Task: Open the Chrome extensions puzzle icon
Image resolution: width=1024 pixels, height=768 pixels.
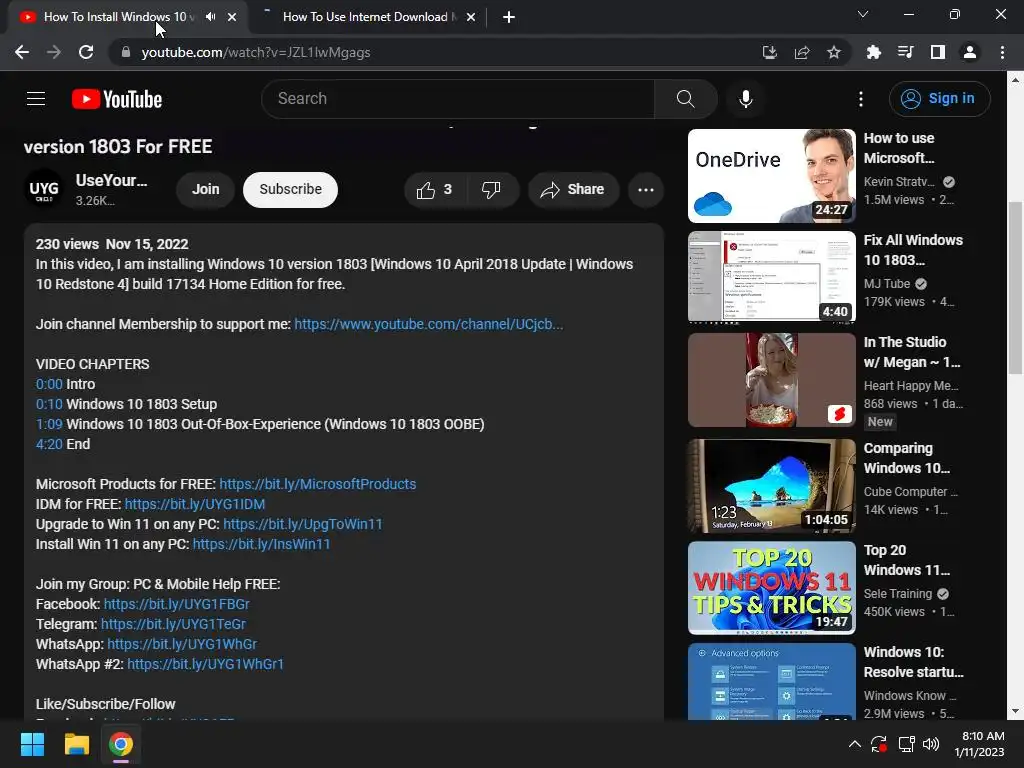Action: click(873, 52)
